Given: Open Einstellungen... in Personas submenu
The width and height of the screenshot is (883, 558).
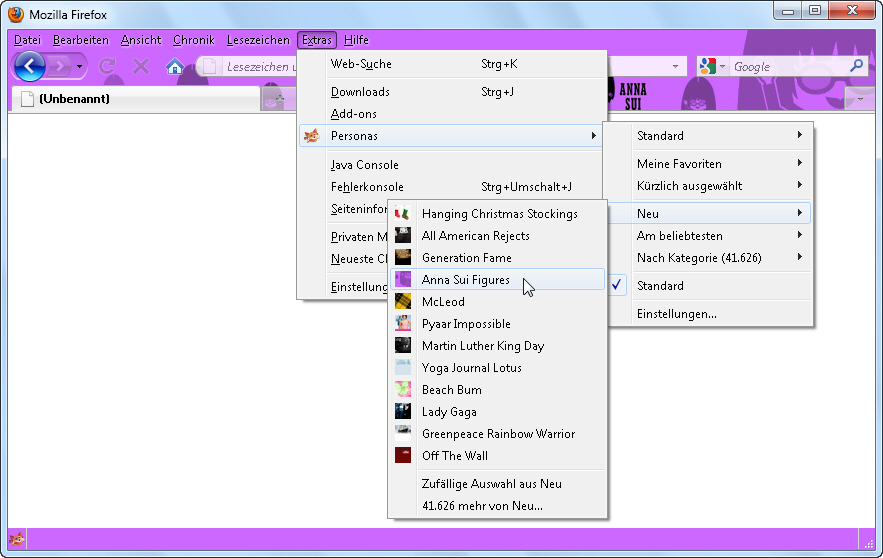Looking at the screenshot, I should coord(676,314).
